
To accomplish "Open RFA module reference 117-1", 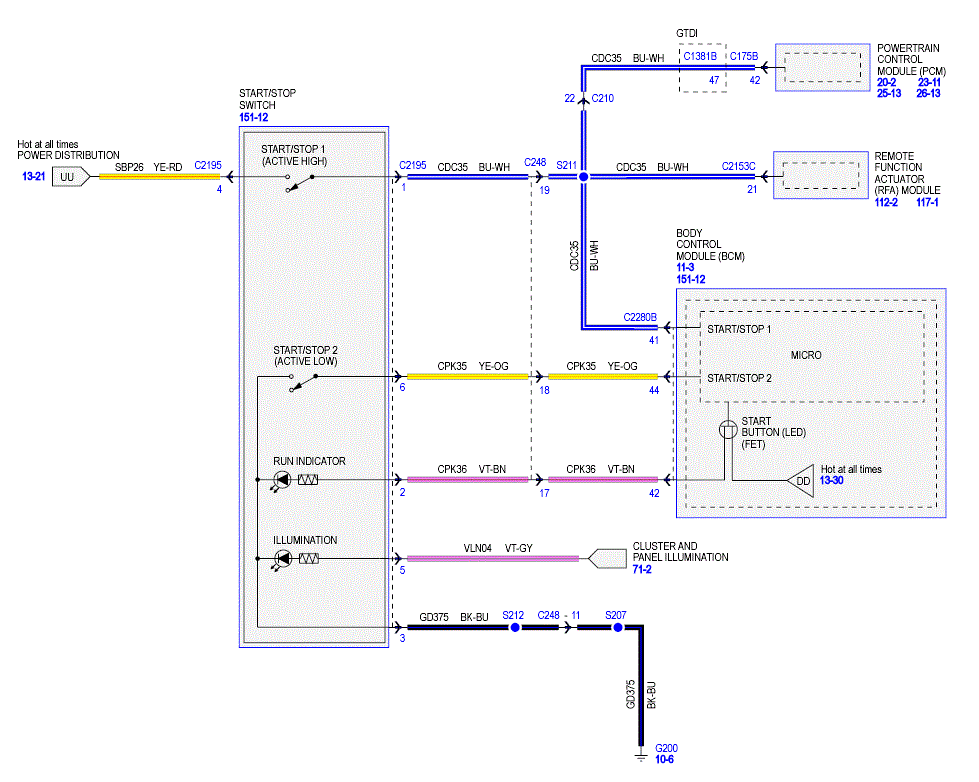I will coord(927,202).
